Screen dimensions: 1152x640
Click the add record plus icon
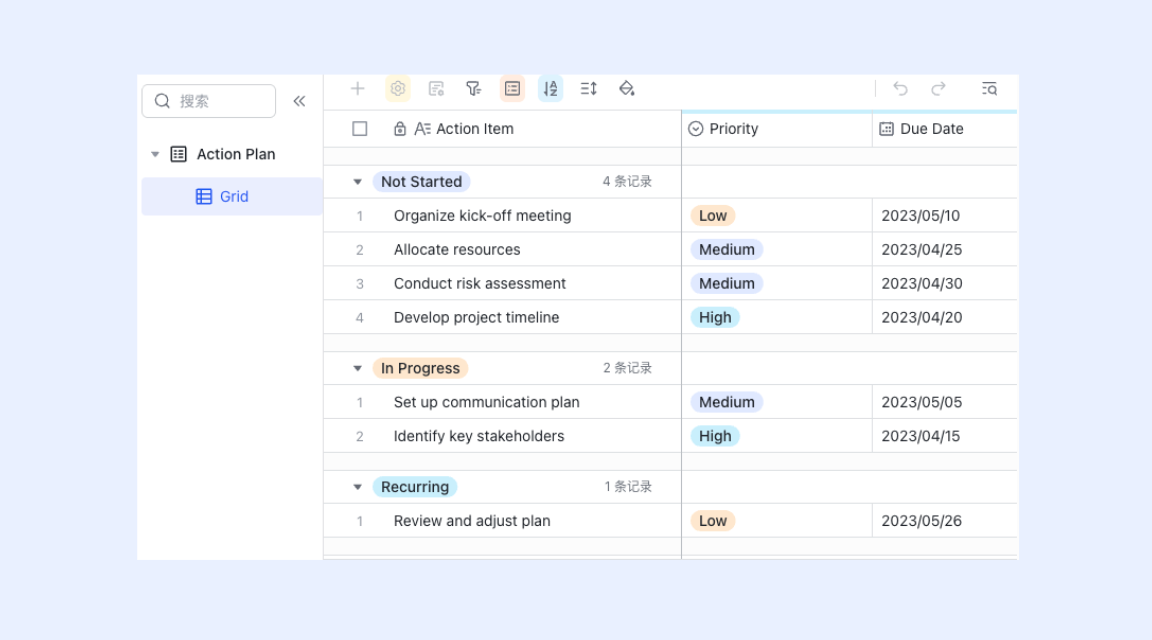click(x=358, y=89)
